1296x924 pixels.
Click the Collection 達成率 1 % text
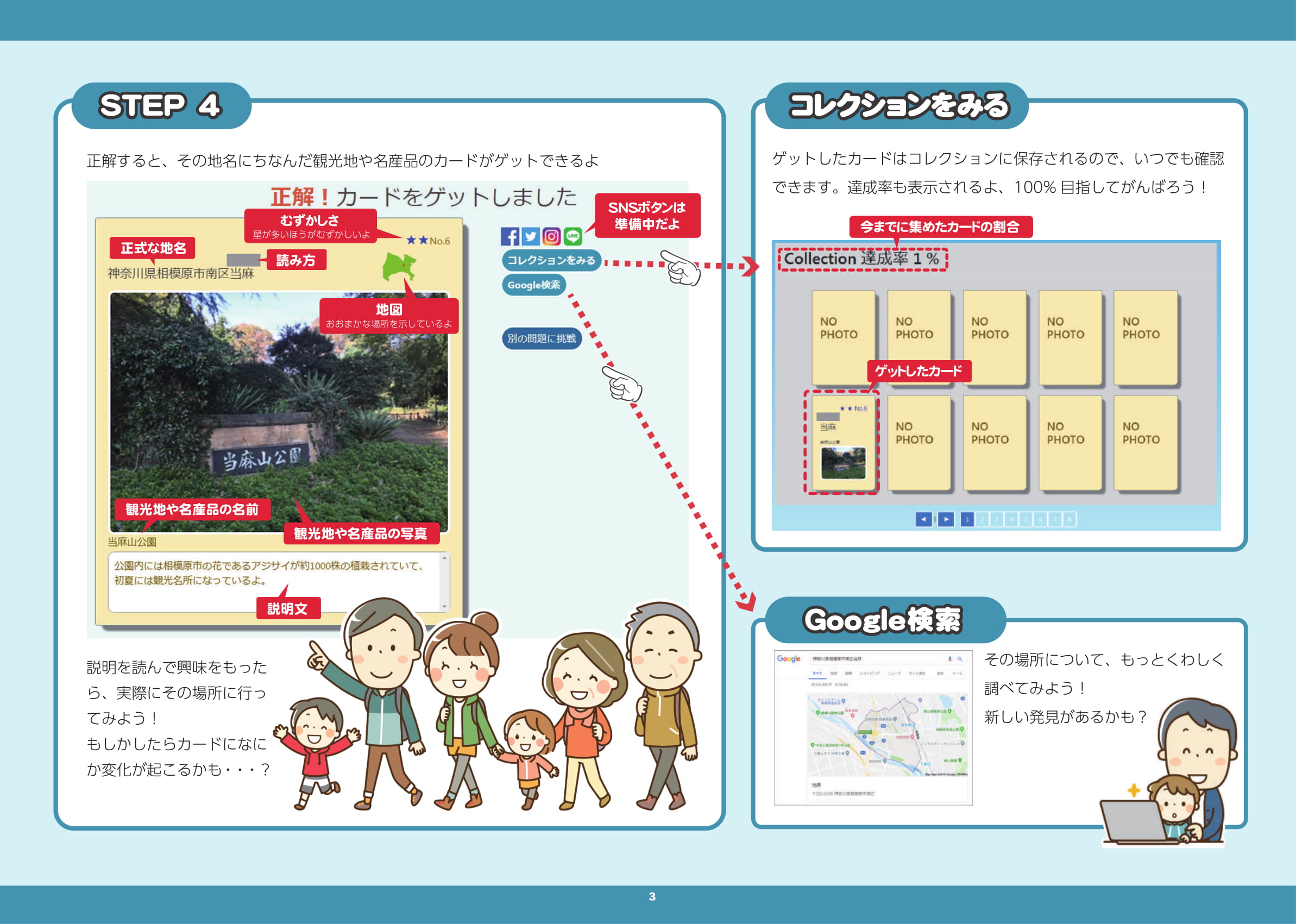coord(862,259)
